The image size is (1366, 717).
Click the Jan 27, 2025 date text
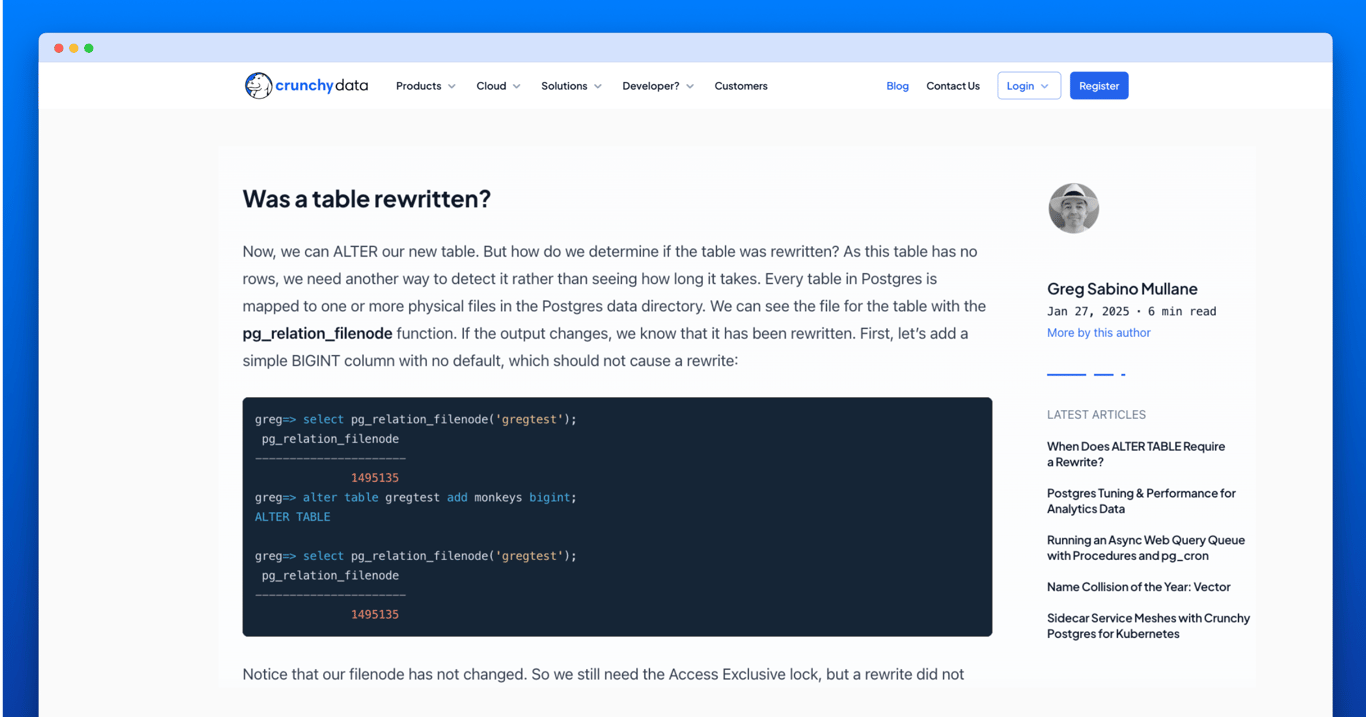click(1089, 311)
